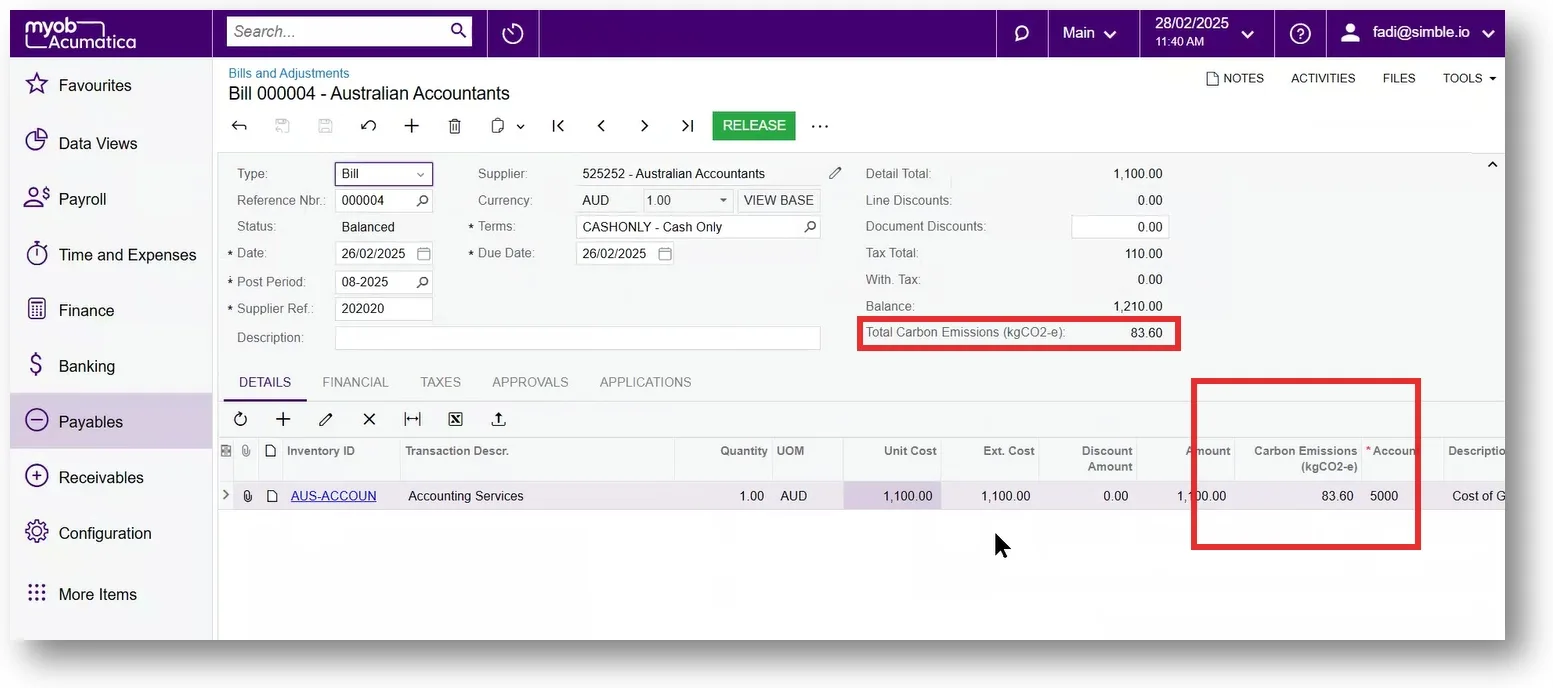Select the Unit Cost cell 1,100.00
1553x688 pixels.
point(892,496)
